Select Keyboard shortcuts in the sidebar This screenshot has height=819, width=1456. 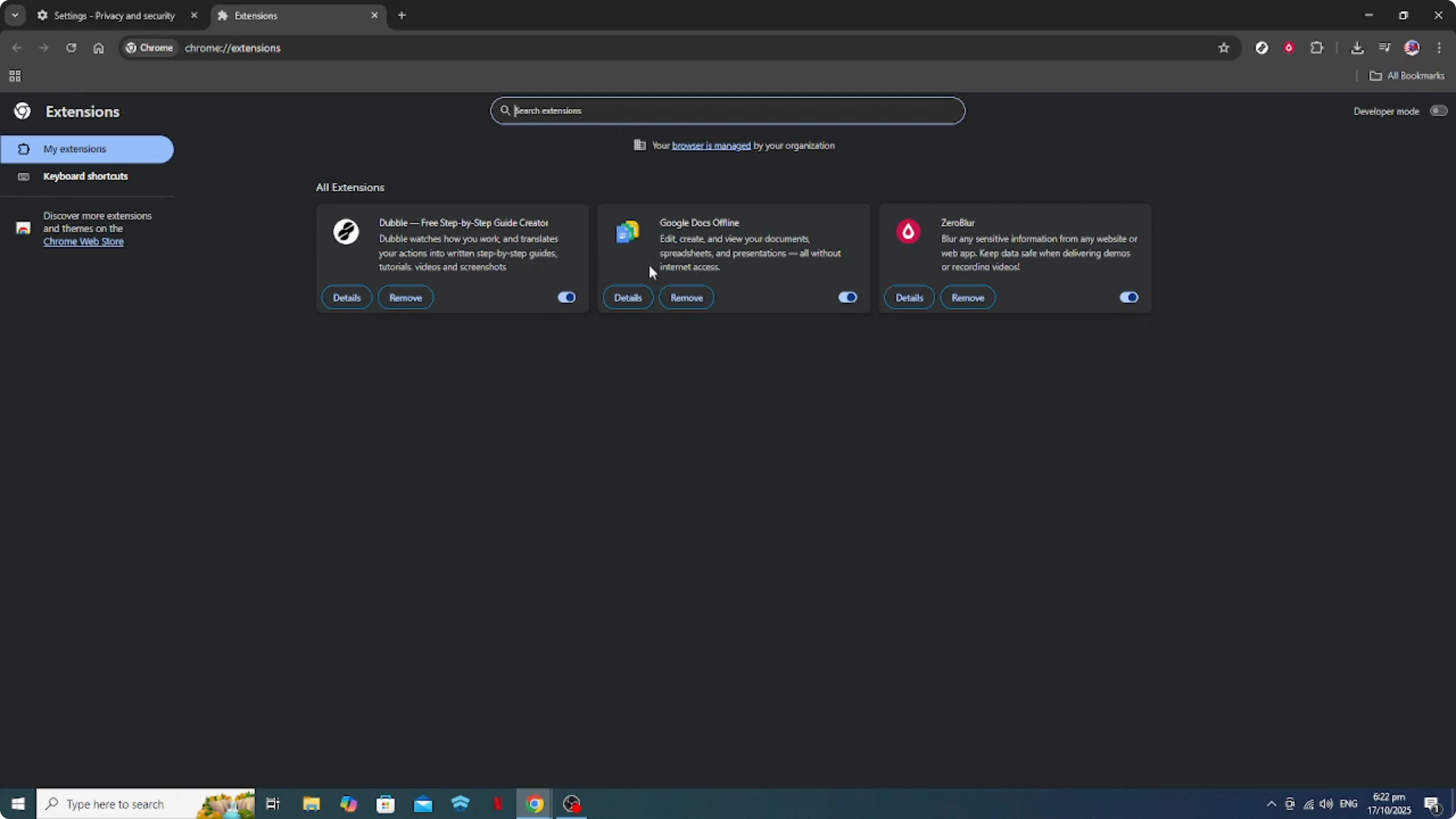(85, 176)
